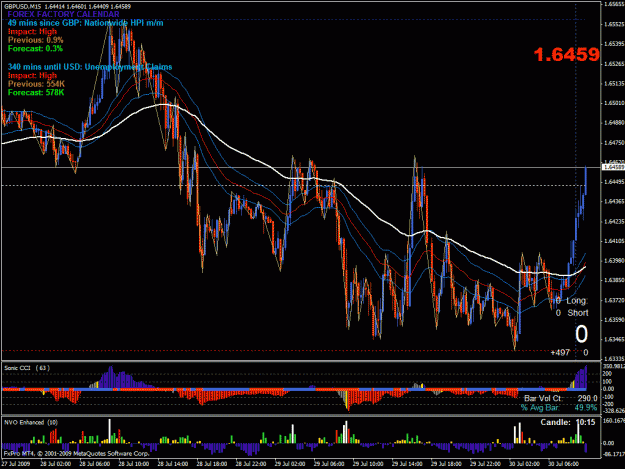Click the 'Sonic CCI (63)' indicator label
This screenshot has width=625, height=469.
[27, 368]
